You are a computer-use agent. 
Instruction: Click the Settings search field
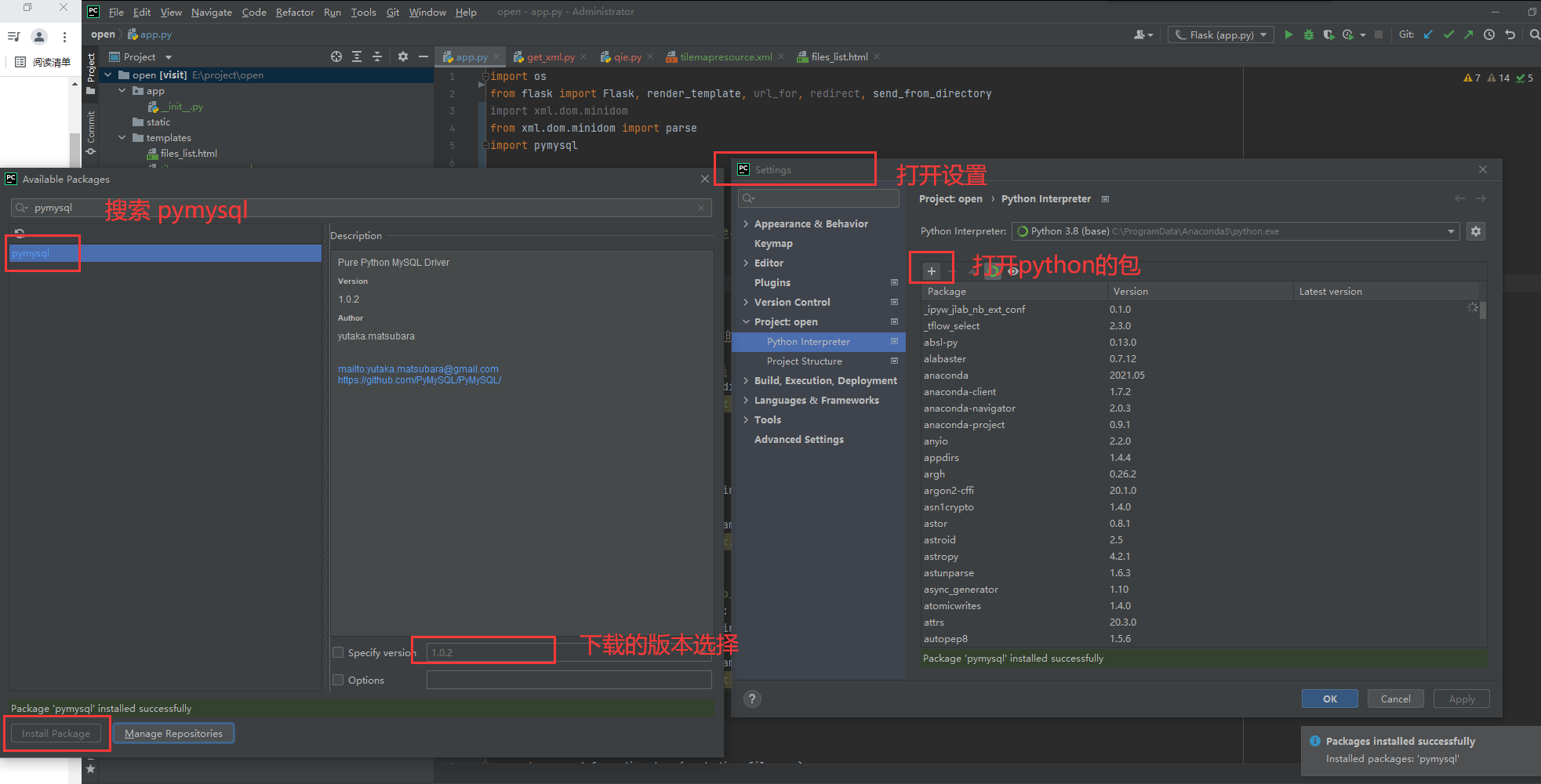818,198
